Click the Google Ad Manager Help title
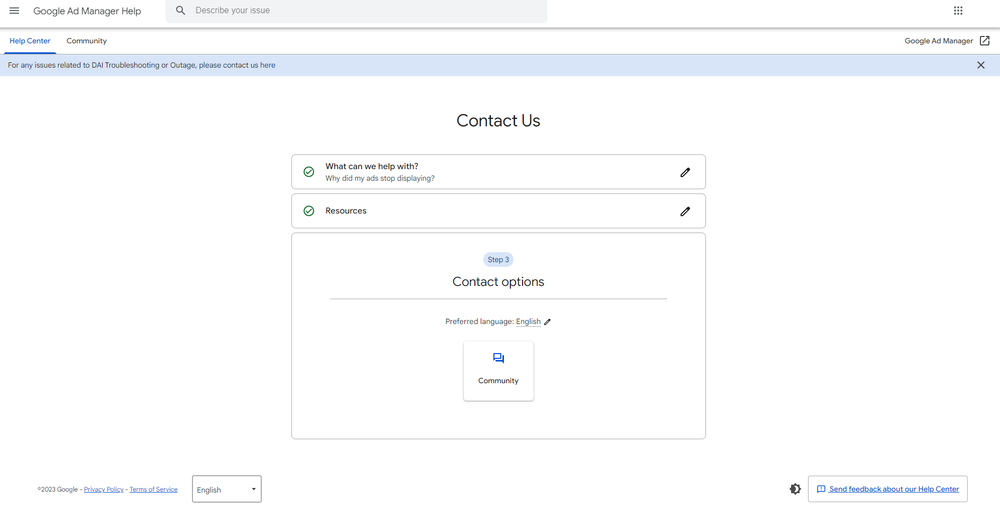Screen dimensions: 1000x509 point(87,11)
